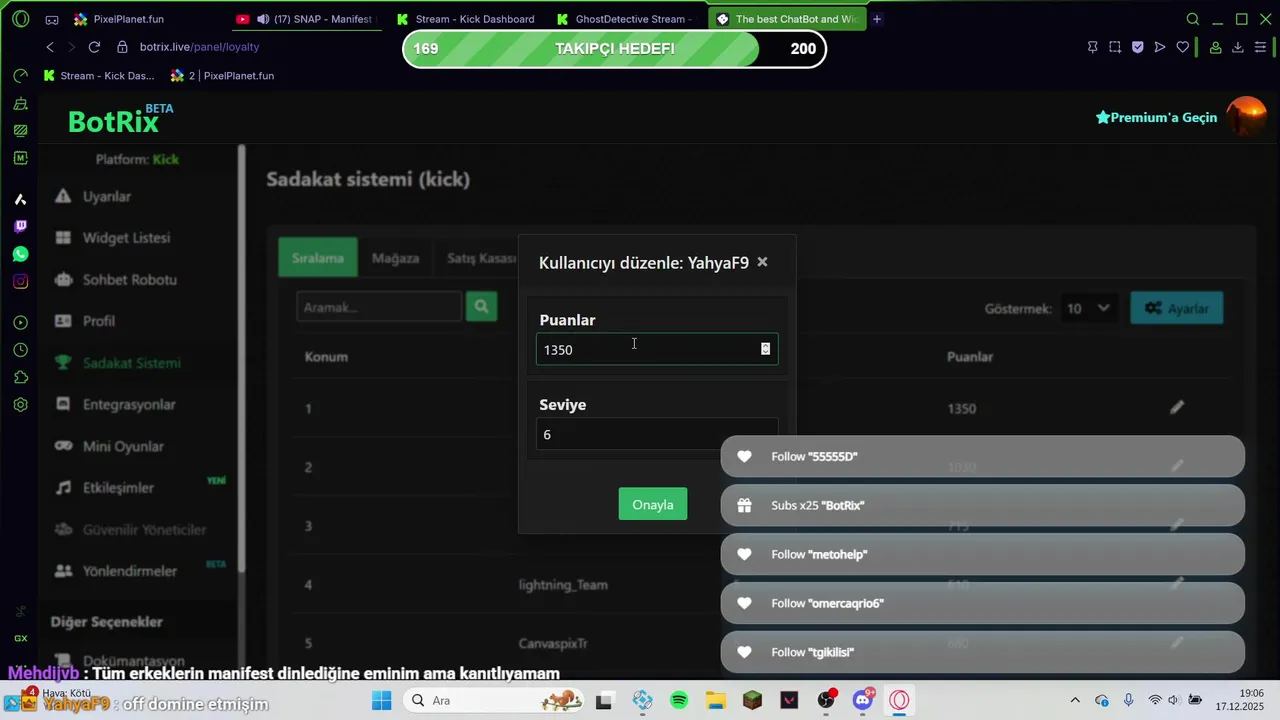Screen dimensions: 1280x720
Task: Open File Explorer from the taskbar
Action: pos(716,700)
